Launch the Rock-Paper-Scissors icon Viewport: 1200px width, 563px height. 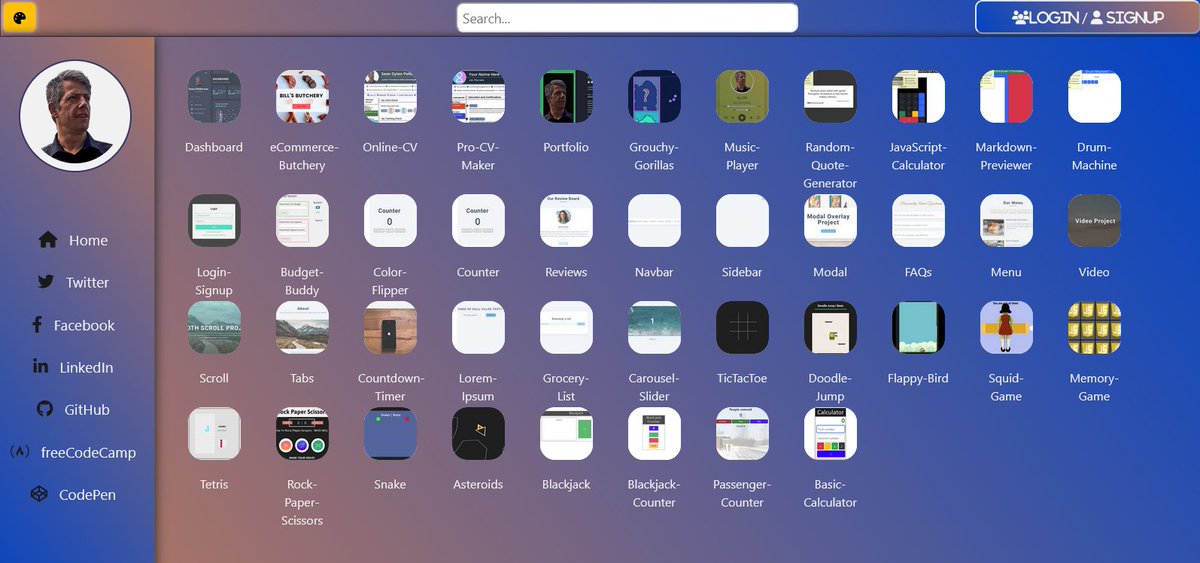pyautogui.click(x=302, y=433)
